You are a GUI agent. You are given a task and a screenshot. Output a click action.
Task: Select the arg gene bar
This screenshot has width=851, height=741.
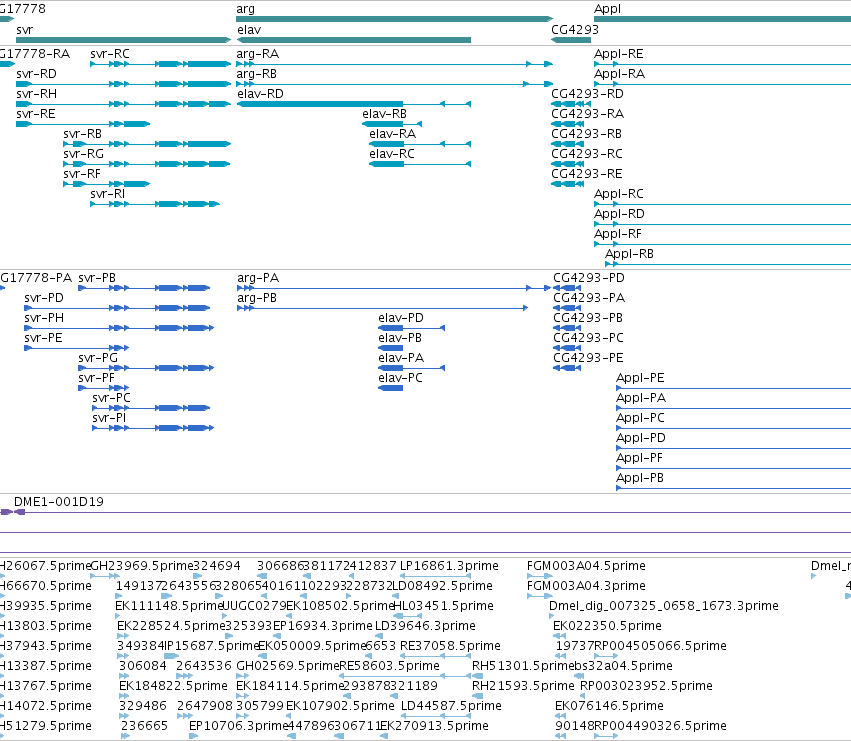[x=395, y=19]
